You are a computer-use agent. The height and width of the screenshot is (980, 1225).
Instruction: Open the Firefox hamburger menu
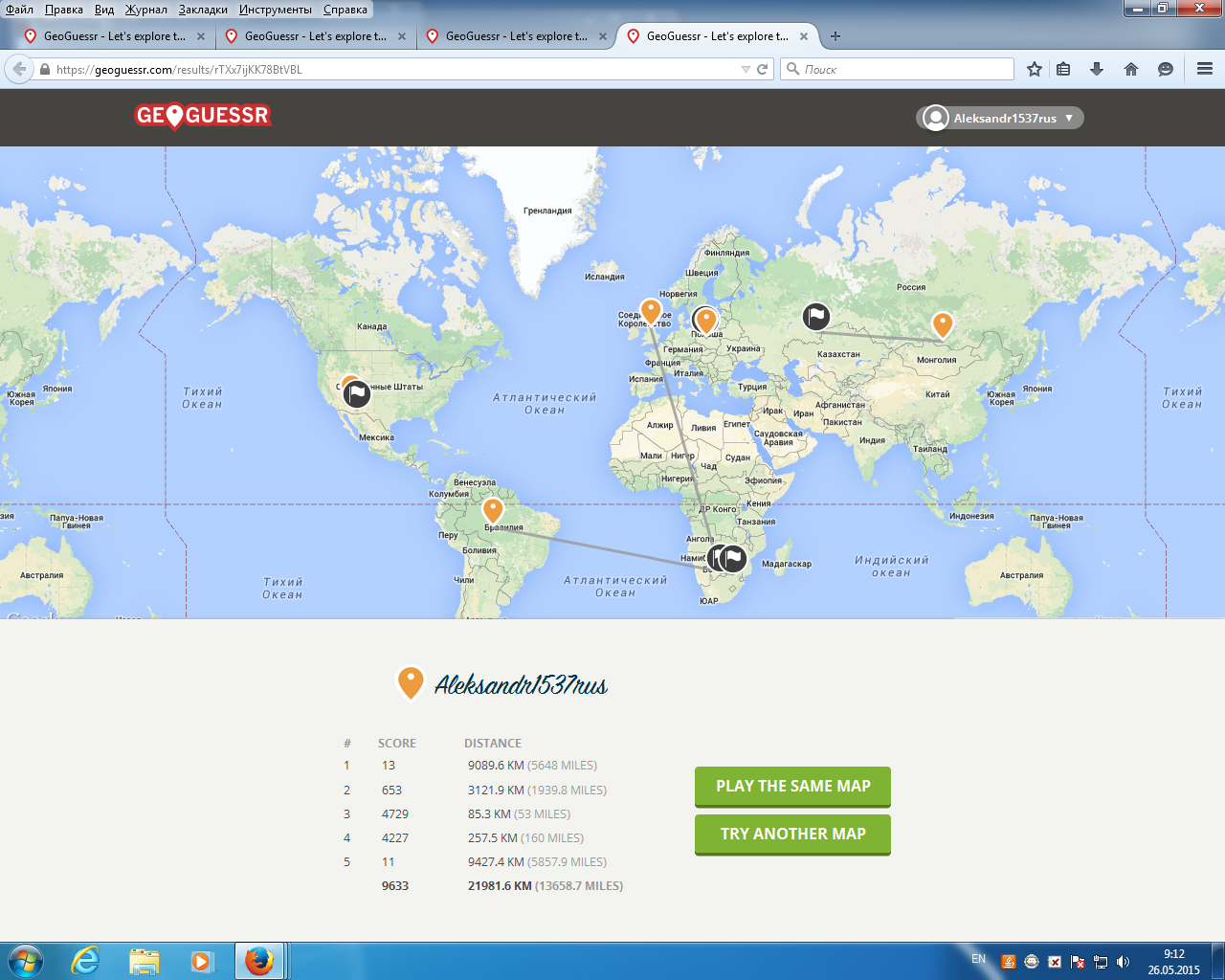[1204, 68]
